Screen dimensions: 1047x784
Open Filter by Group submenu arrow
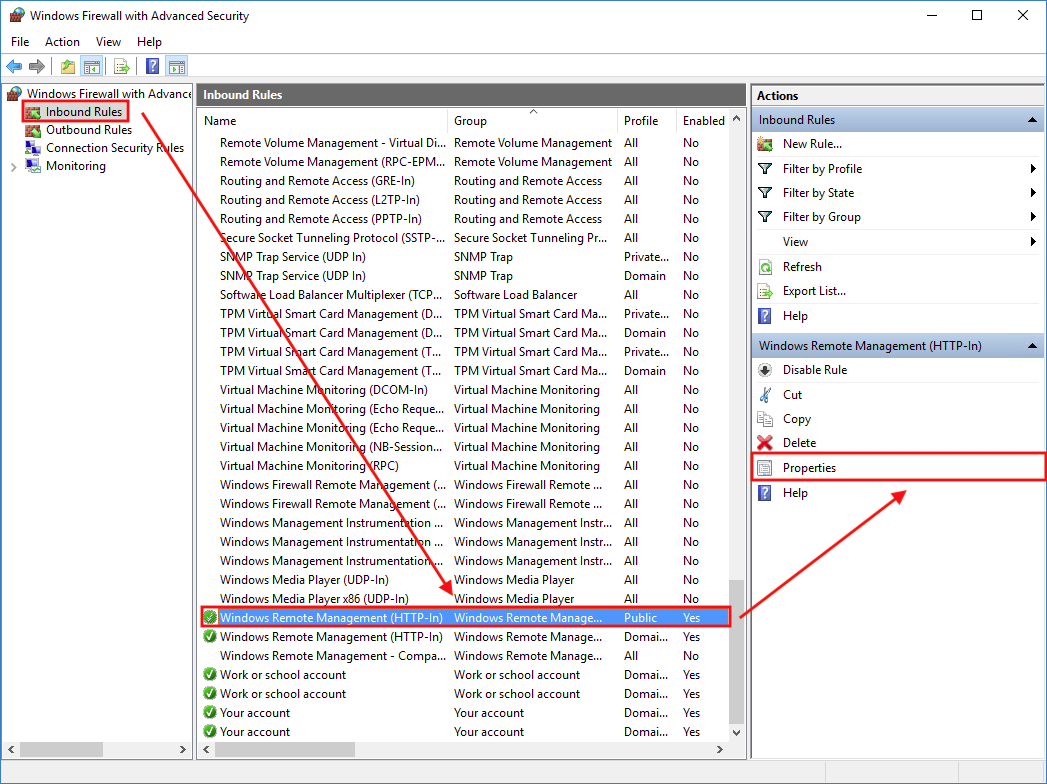click(1034, 217)
